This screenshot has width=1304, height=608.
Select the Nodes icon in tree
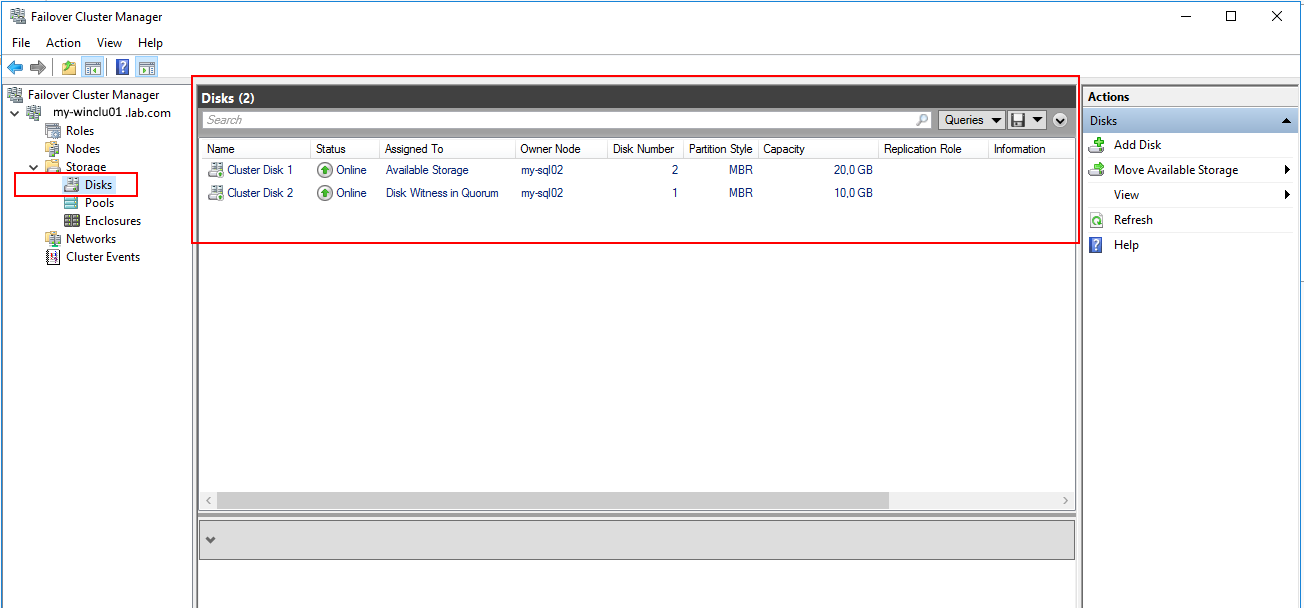click(x=53, y=149)
